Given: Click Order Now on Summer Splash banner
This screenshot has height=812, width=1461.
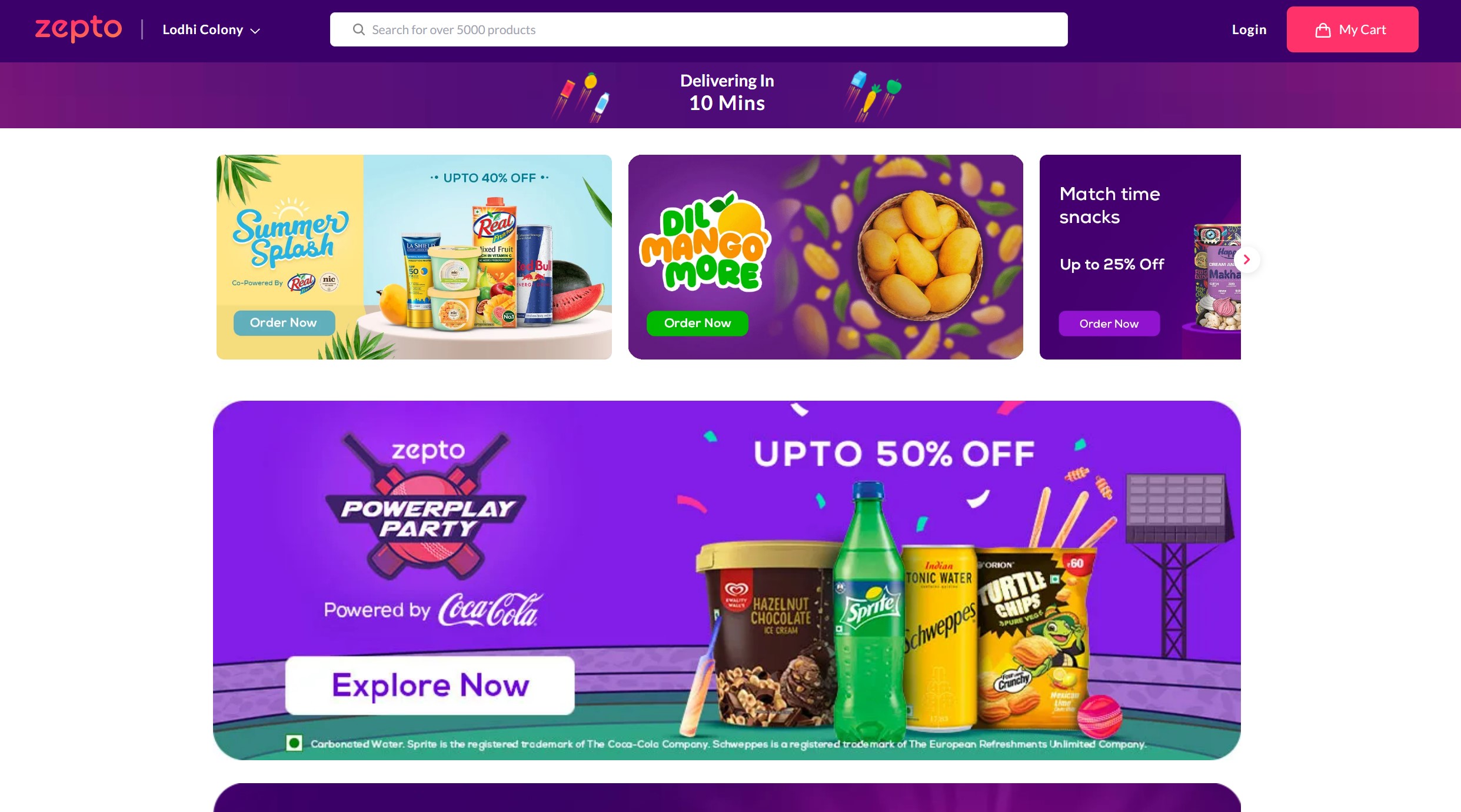Looking at the screenshot, I should click(284, 322).
